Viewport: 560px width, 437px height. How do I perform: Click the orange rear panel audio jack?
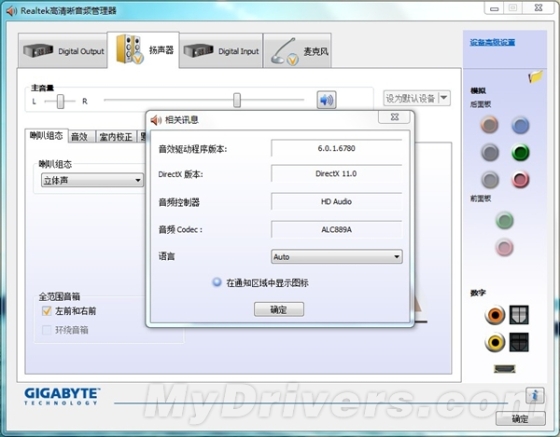[490, 125]
